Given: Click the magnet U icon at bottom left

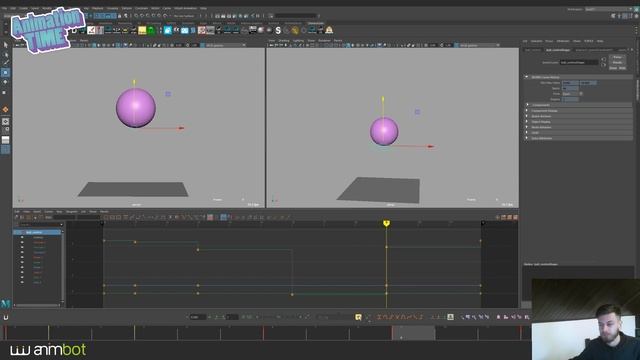Looking at the screenshot, I should coord(6,317).
